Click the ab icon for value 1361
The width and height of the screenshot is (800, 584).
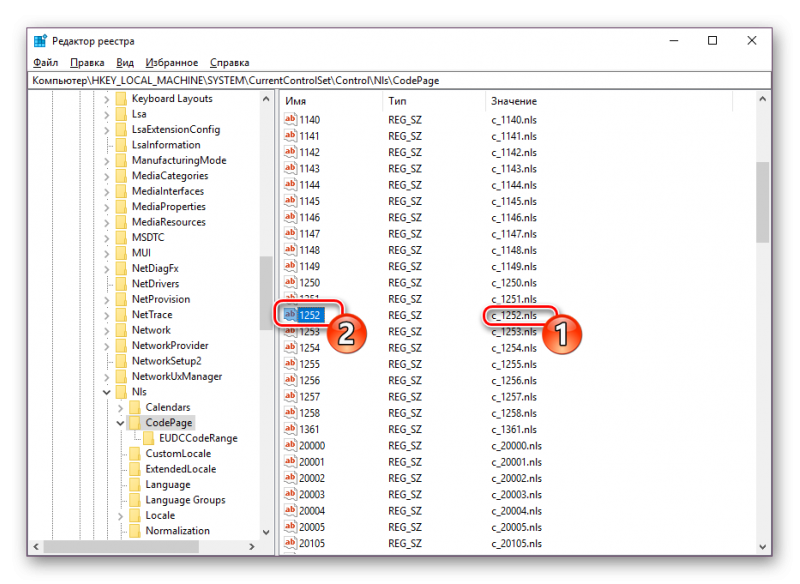pos(290,429)
